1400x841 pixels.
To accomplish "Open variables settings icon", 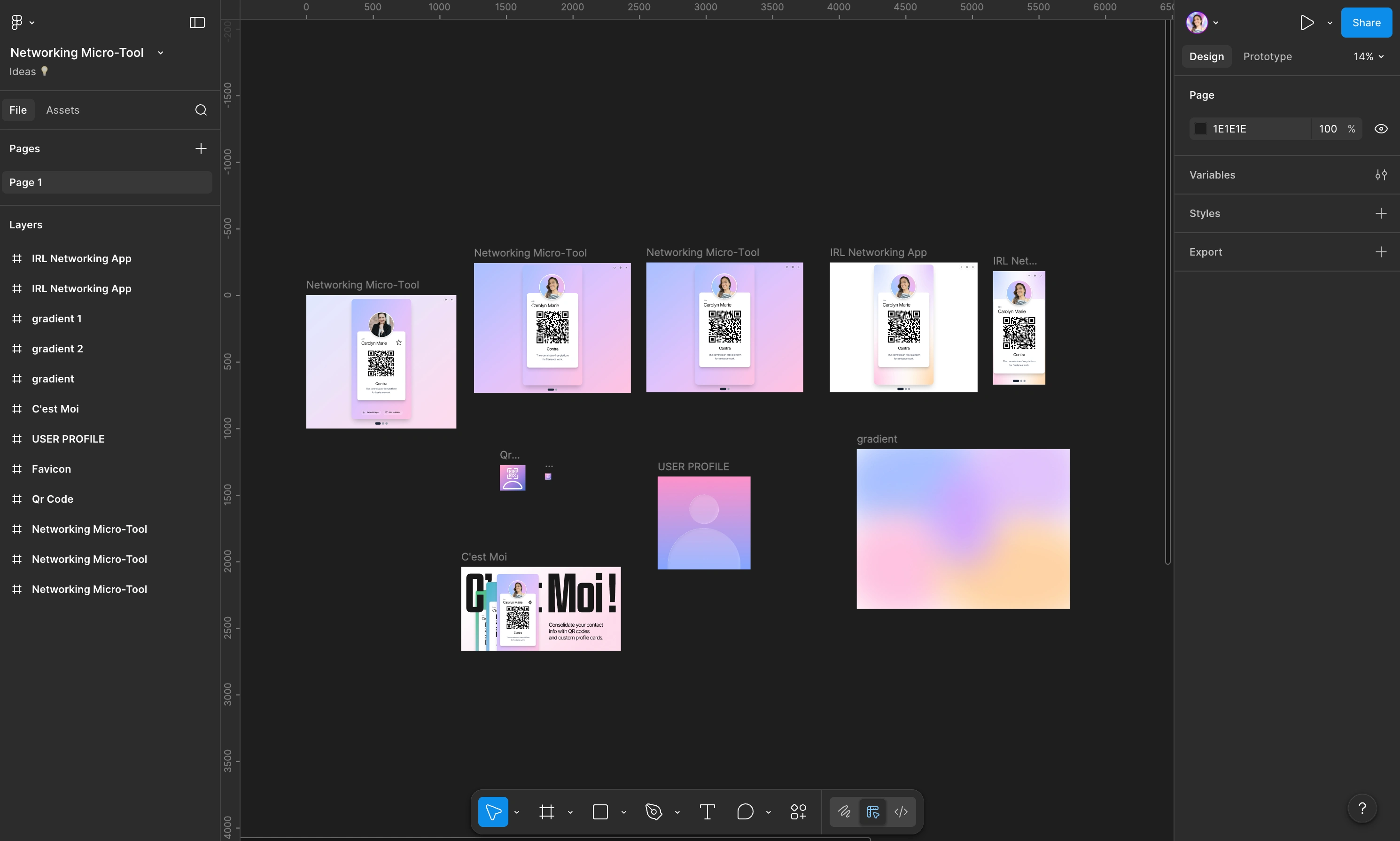I will coord(1381,175).
